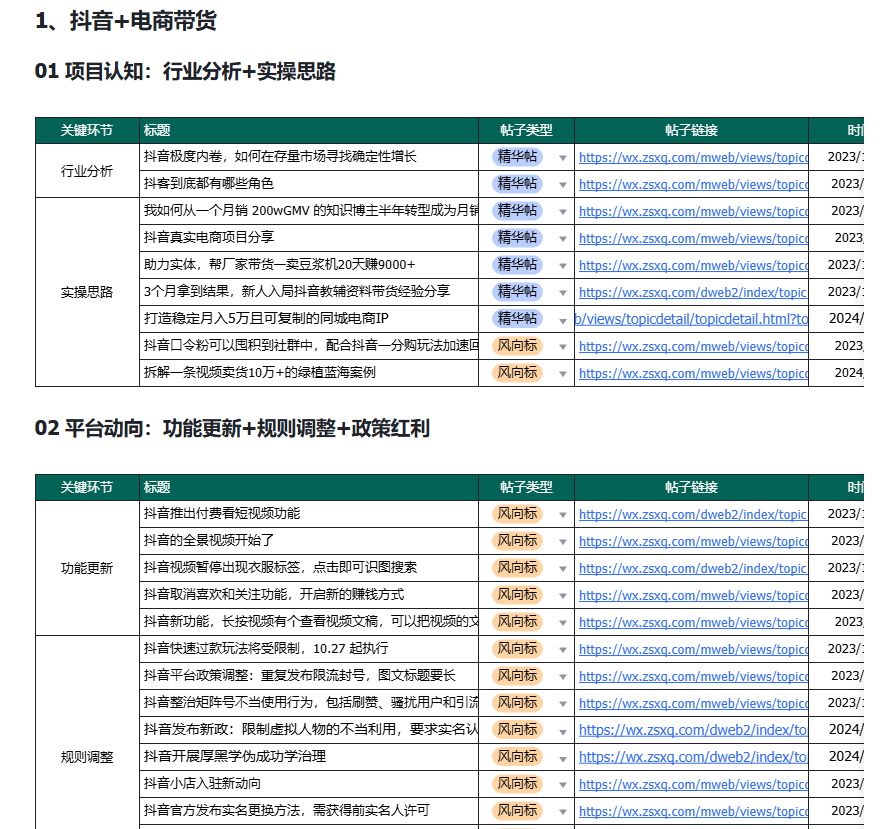Expand dropdown for 打造稳定月入5万 row
Viewport: 884px width, 829px height.
562,321
